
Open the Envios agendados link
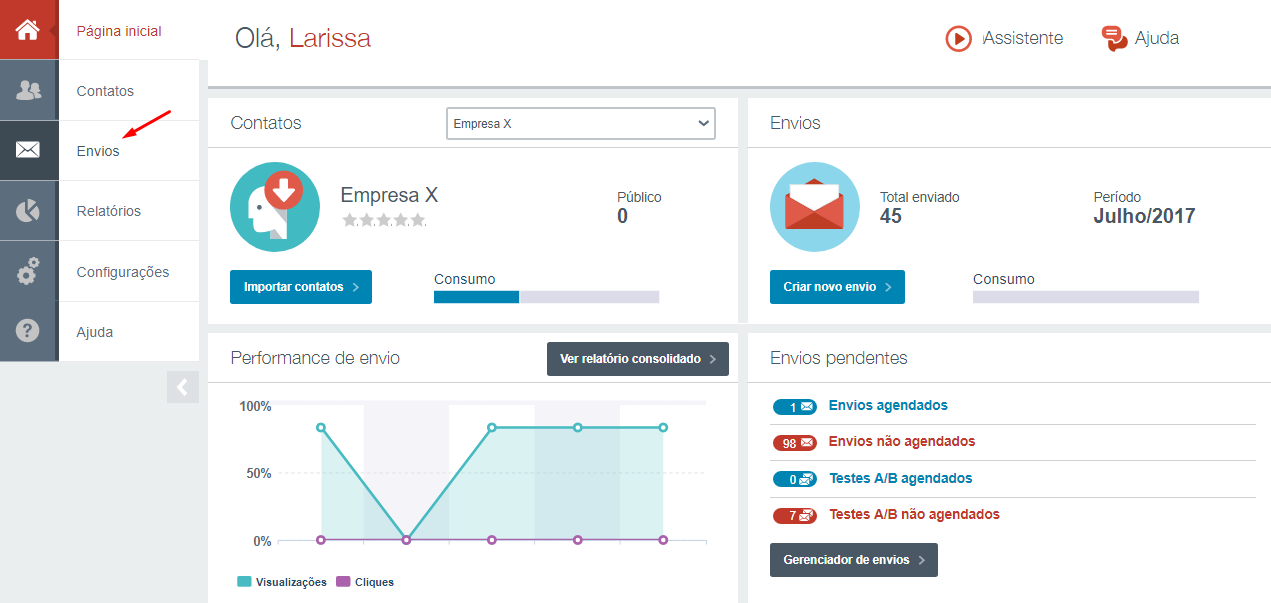coord(888,405)
